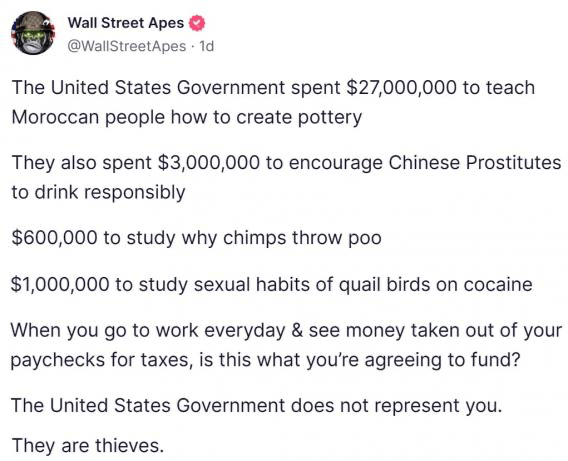Click the $600,000 amount text

[54, 238]
